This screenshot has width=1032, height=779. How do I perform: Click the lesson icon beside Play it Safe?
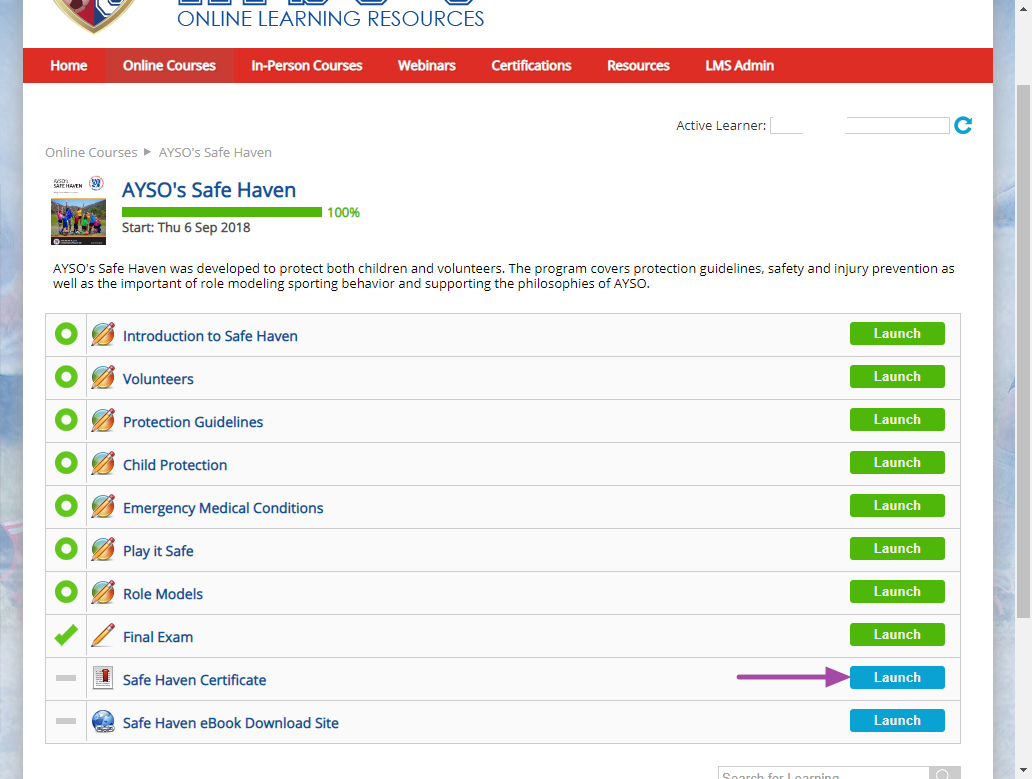102,548
